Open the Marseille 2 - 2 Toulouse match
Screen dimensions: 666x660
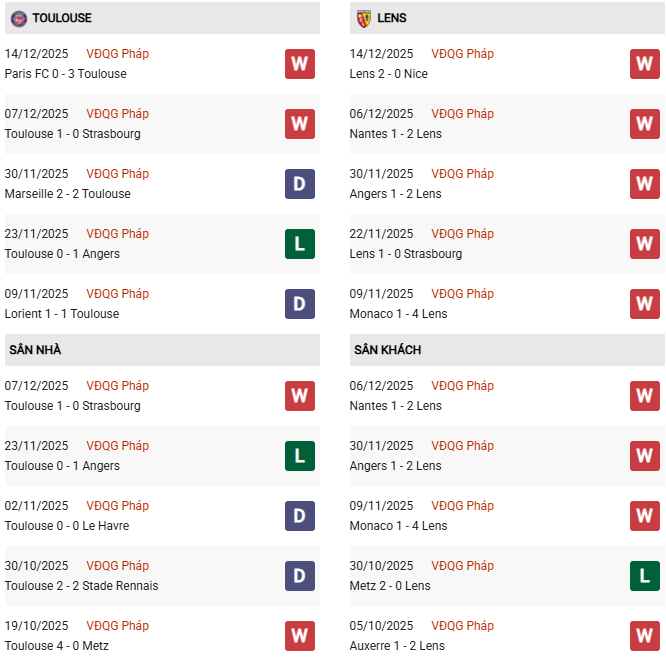point(67,194)
